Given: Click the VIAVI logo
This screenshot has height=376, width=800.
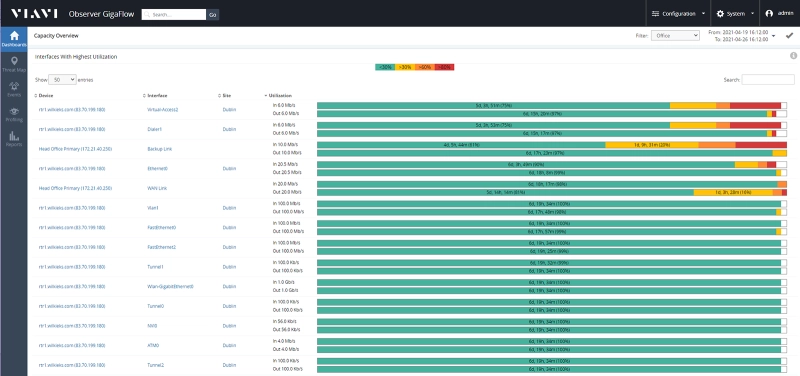Looking at the screenshot, I should point(34,14).
